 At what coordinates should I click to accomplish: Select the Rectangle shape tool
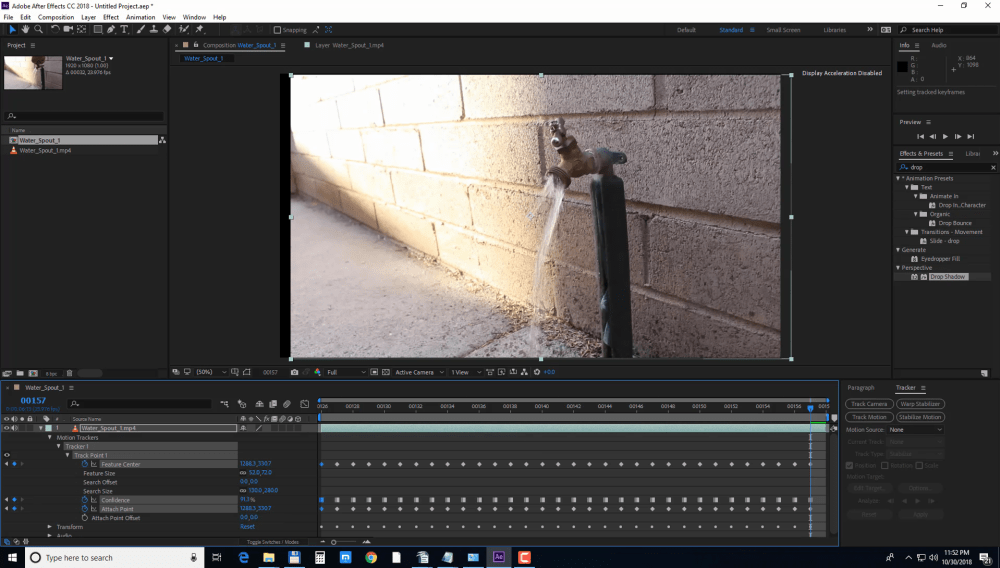pos(98,29)
